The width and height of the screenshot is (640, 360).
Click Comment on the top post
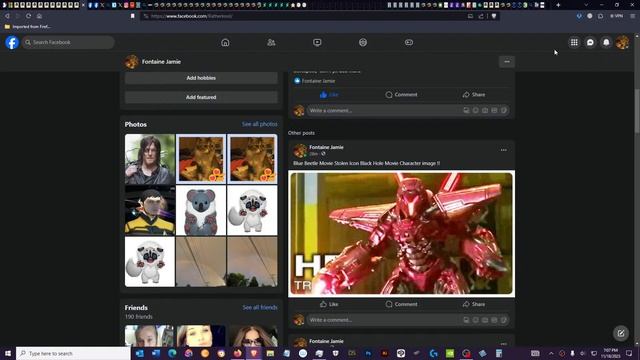tap(401, 95)
